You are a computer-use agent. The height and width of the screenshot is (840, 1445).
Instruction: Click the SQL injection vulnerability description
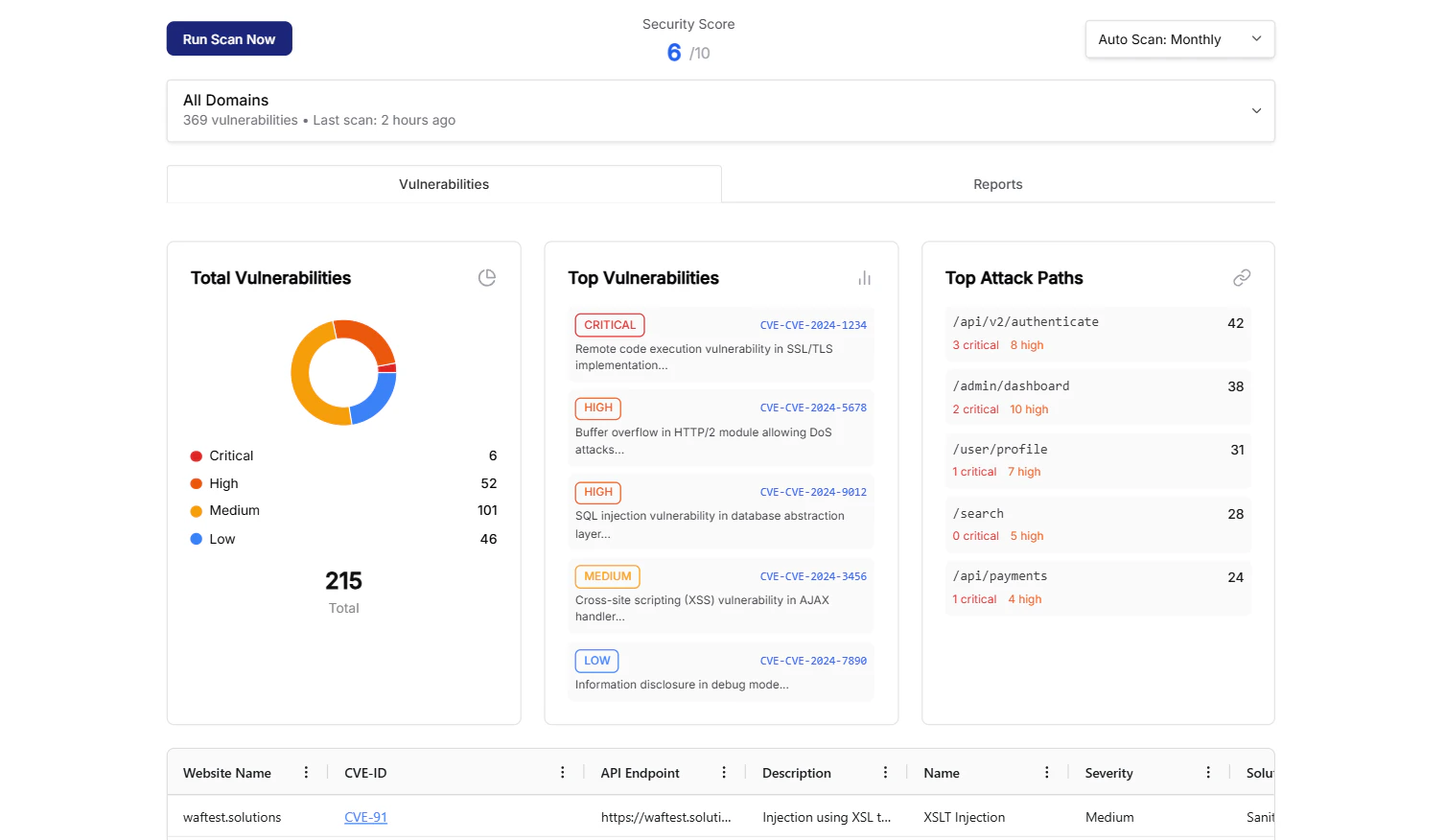[710, 525]
